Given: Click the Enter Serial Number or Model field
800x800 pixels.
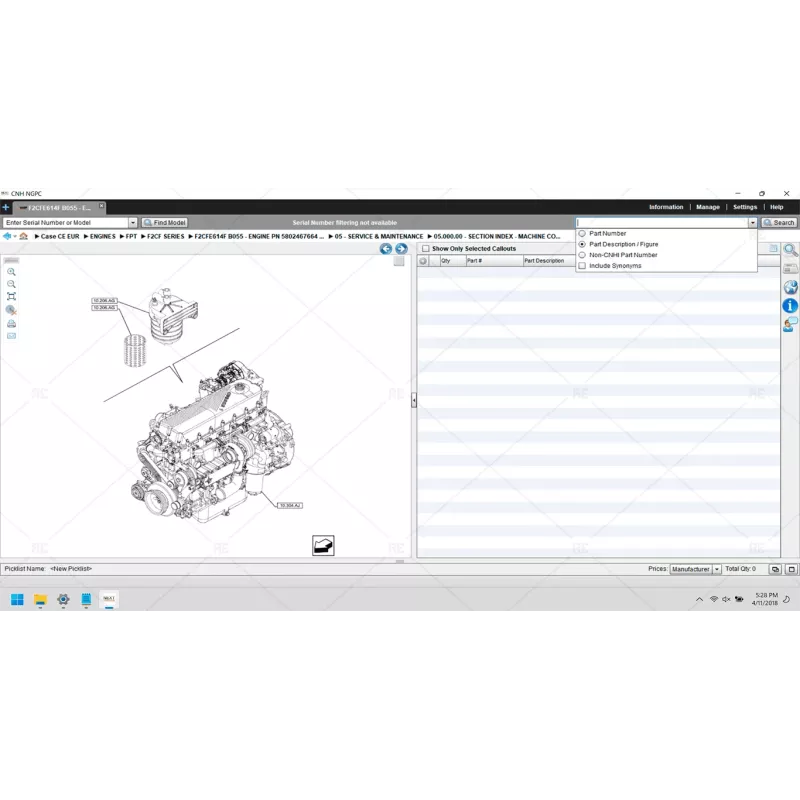Looking at the screenshot, I should pos(63,222).
